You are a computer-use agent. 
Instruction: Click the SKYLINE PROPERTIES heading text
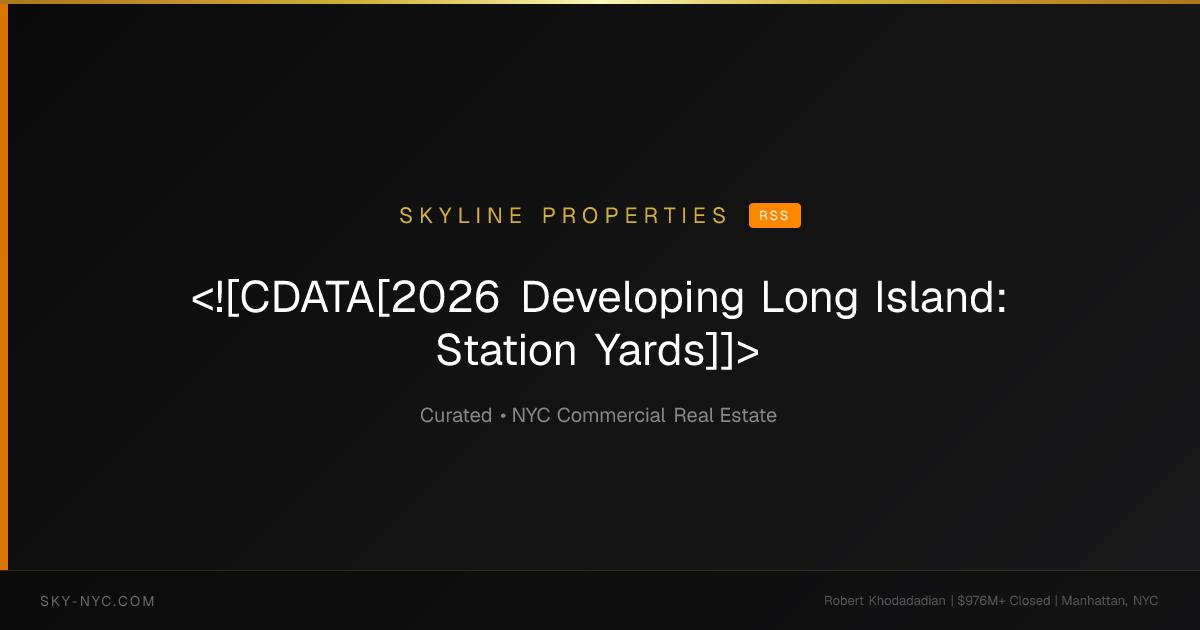(x=564, y=216)
